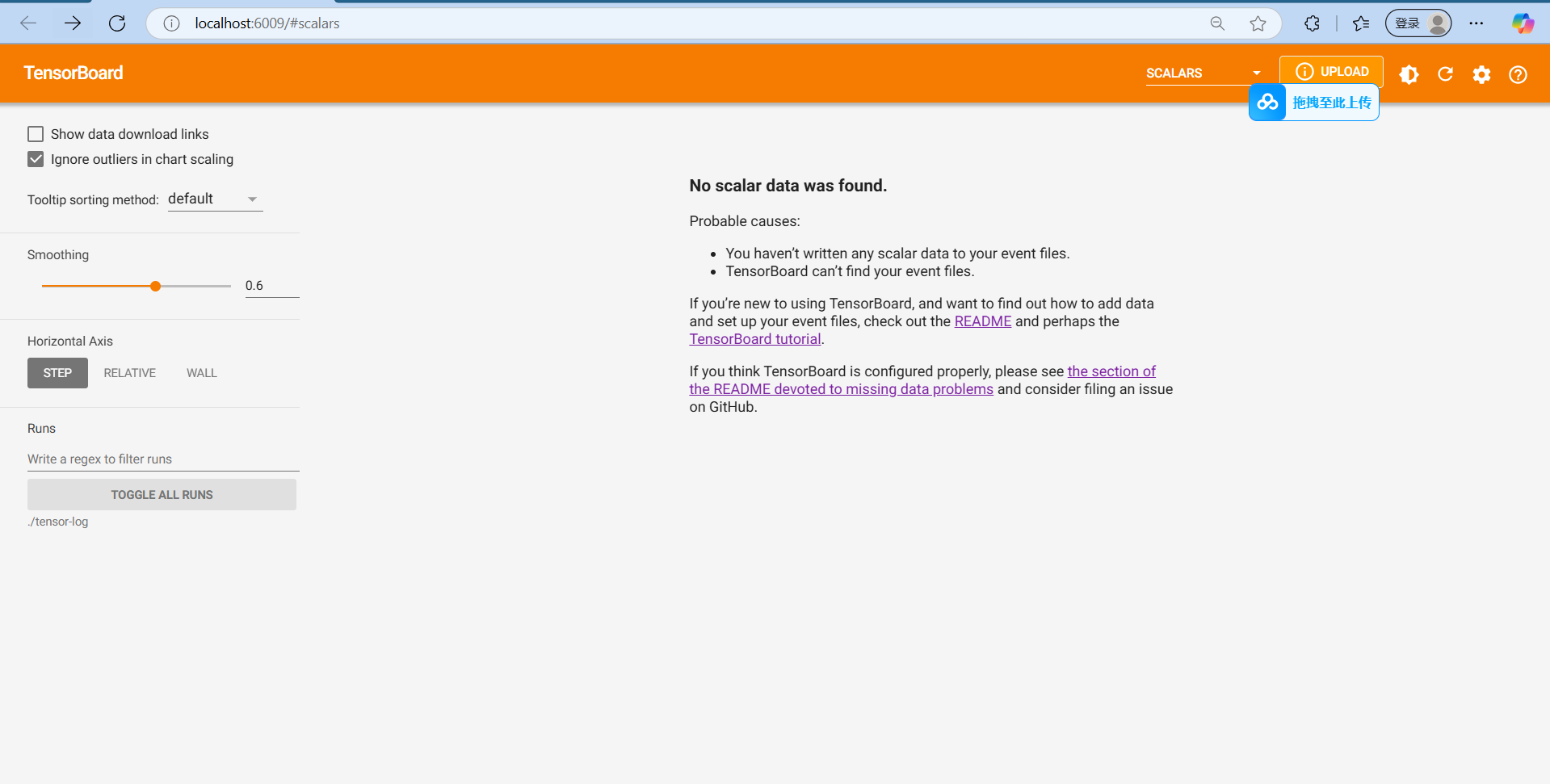This screenshot has width=1550, height=784.
Task: Switch horizontal axis to RELATIVE
Action: tap(129, 373)
